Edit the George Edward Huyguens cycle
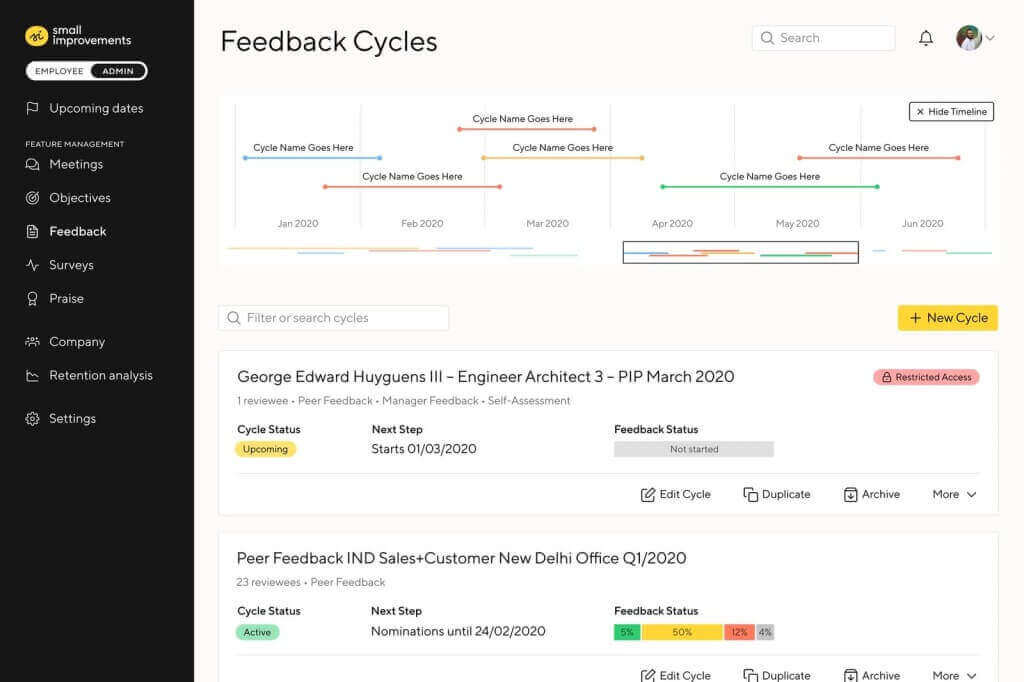This screenshot has width=1024, height=682. tap(675, 494)
